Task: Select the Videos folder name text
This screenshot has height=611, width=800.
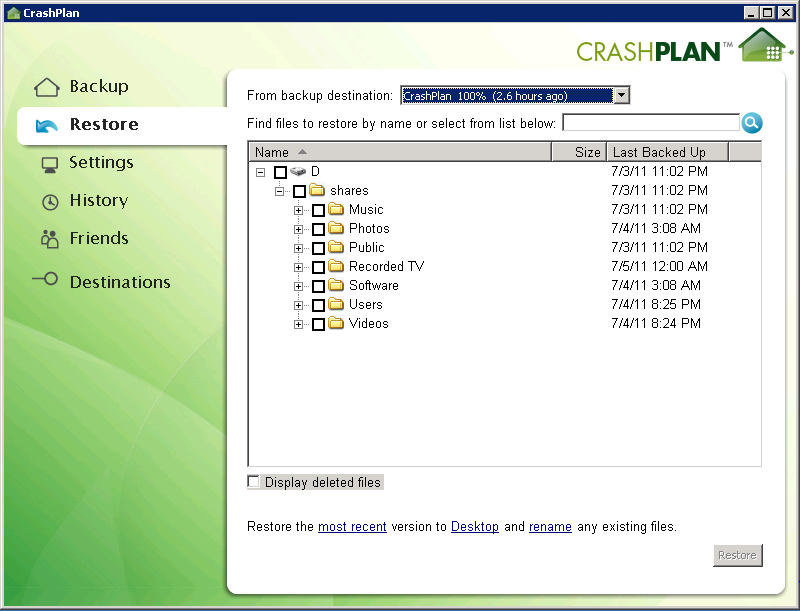Action: point(368,323)
